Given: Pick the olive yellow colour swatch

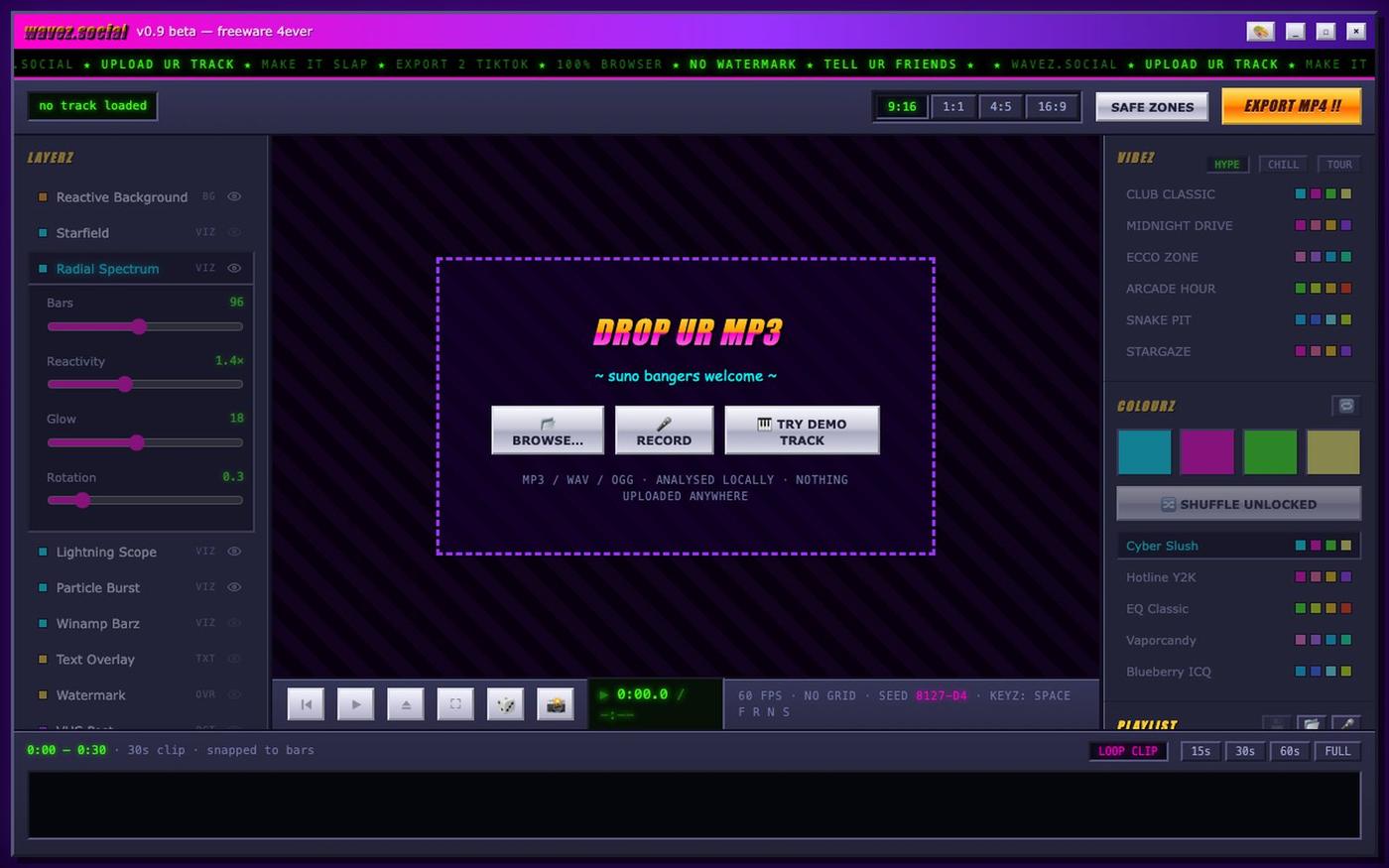Looking at the screenshot, I should coord(1332,452).
